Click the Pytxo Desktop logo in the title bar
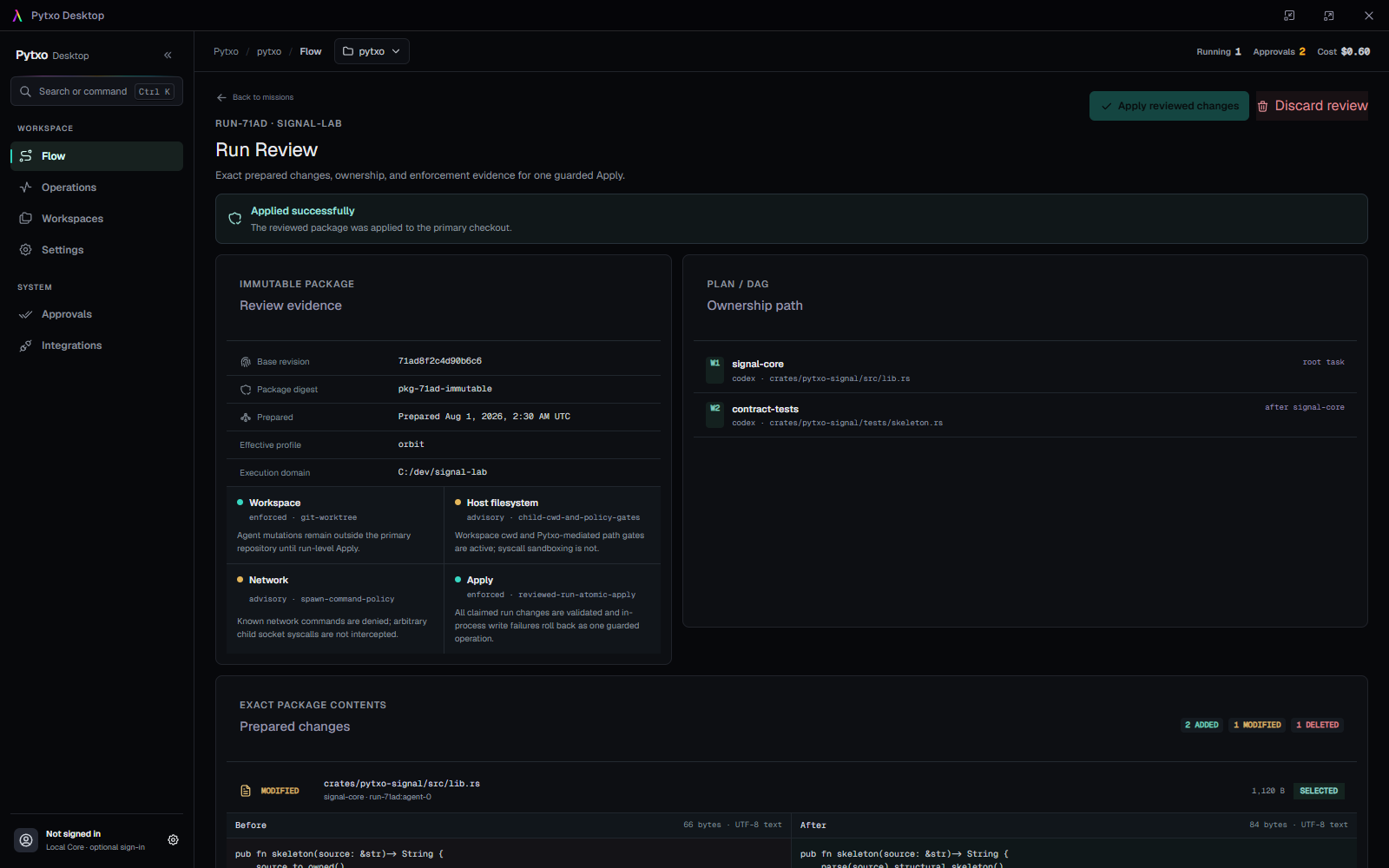Viewport: 1389px width, 868px height. (17, 16)
